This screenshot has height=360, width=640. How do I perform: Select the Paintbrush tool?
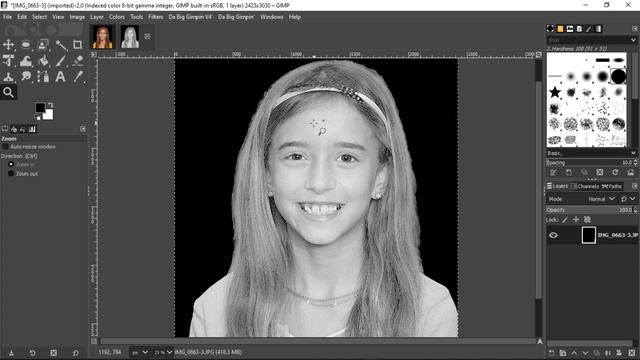(61, 60)
